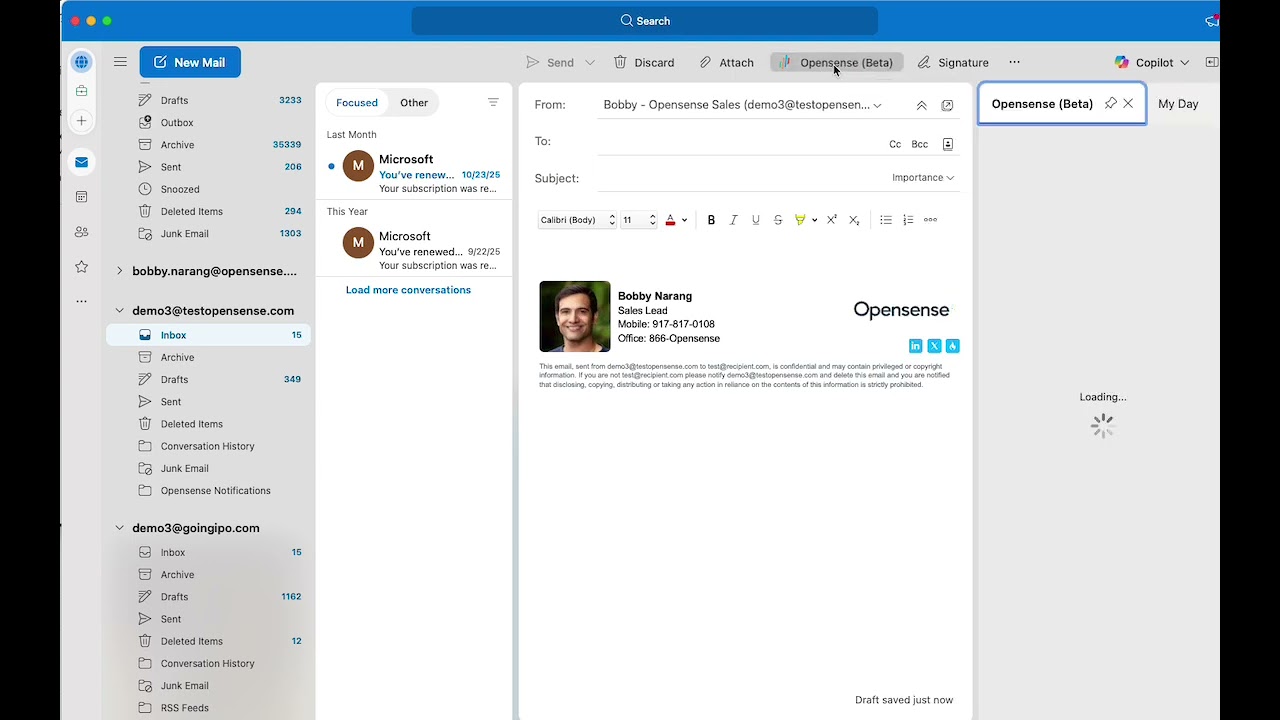Click in the To field

pos(740,142)
